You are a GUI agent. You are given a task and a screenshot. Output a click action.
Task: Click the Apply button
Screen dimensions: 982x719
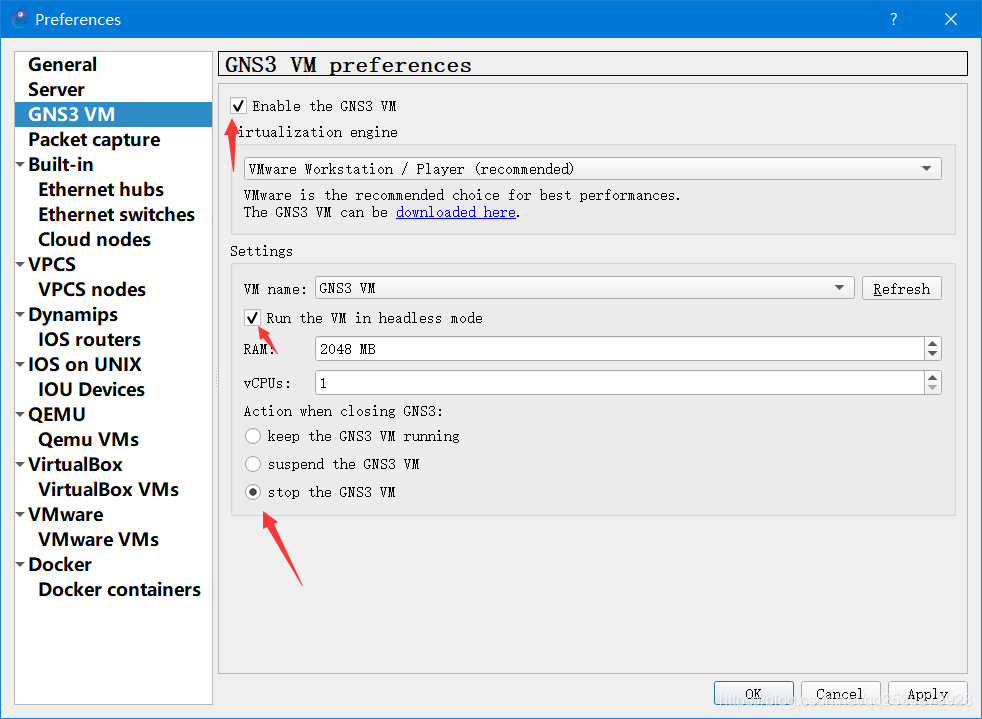[928, 693]
